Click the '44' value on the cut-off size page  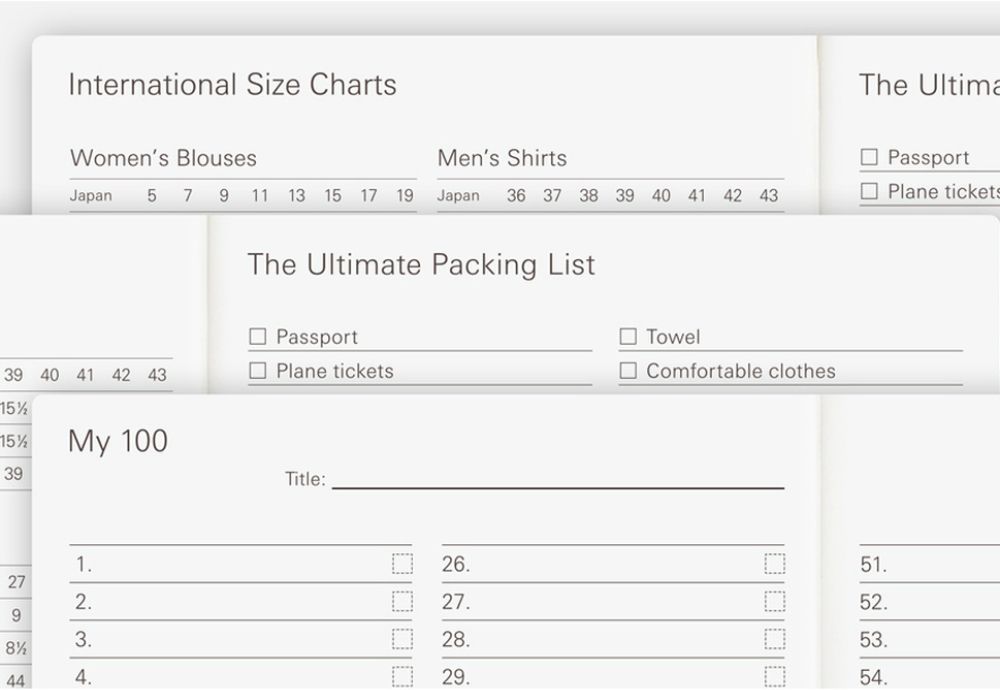[x=16, y=680]
